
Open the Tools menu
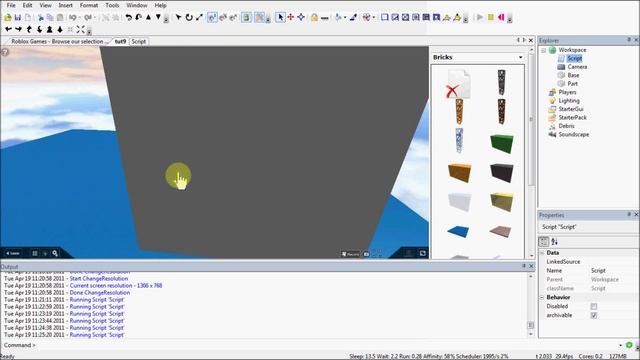[x=112, y=5]
